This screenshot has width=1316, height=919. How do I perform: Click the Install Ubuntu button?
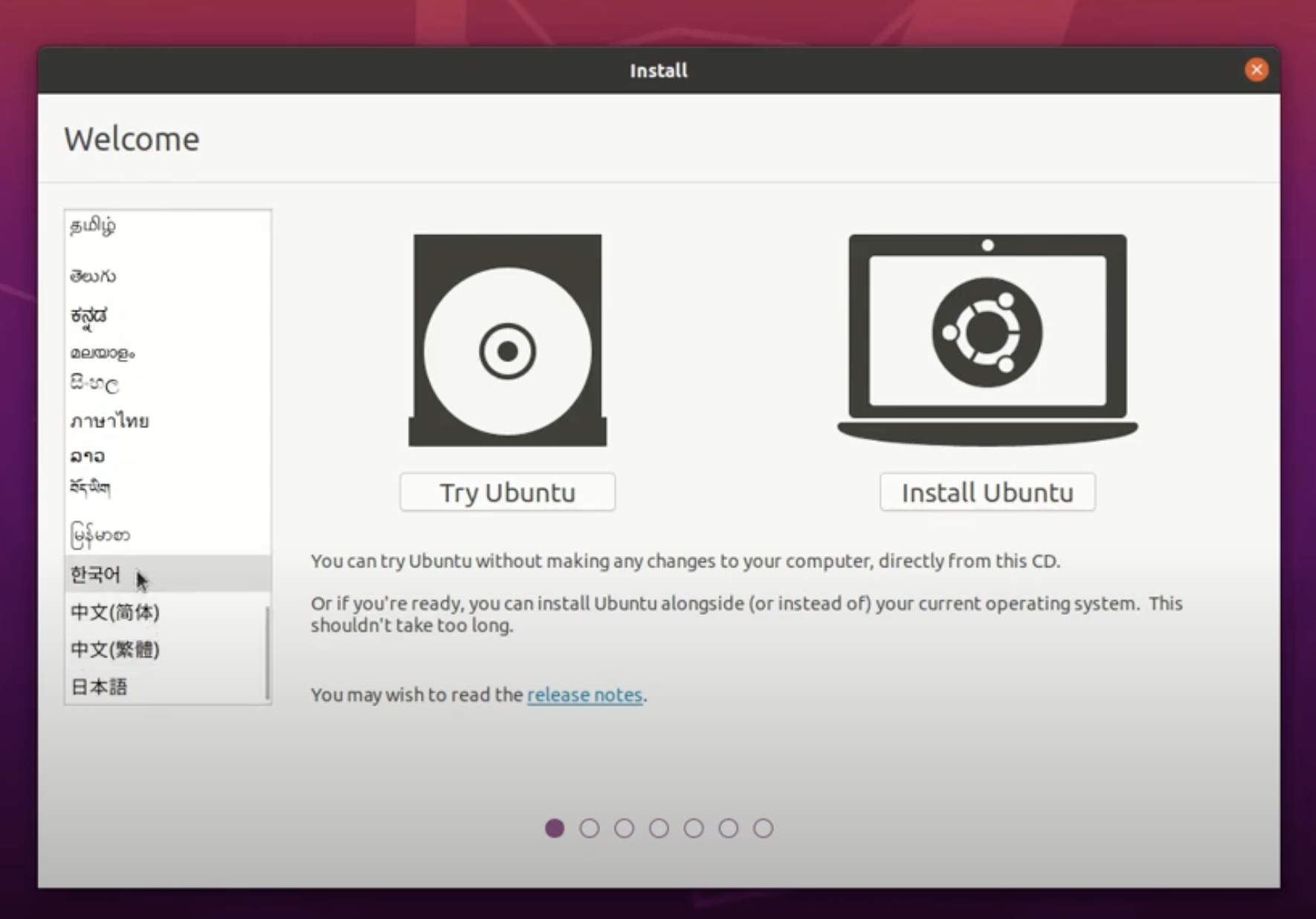(987, 492)
